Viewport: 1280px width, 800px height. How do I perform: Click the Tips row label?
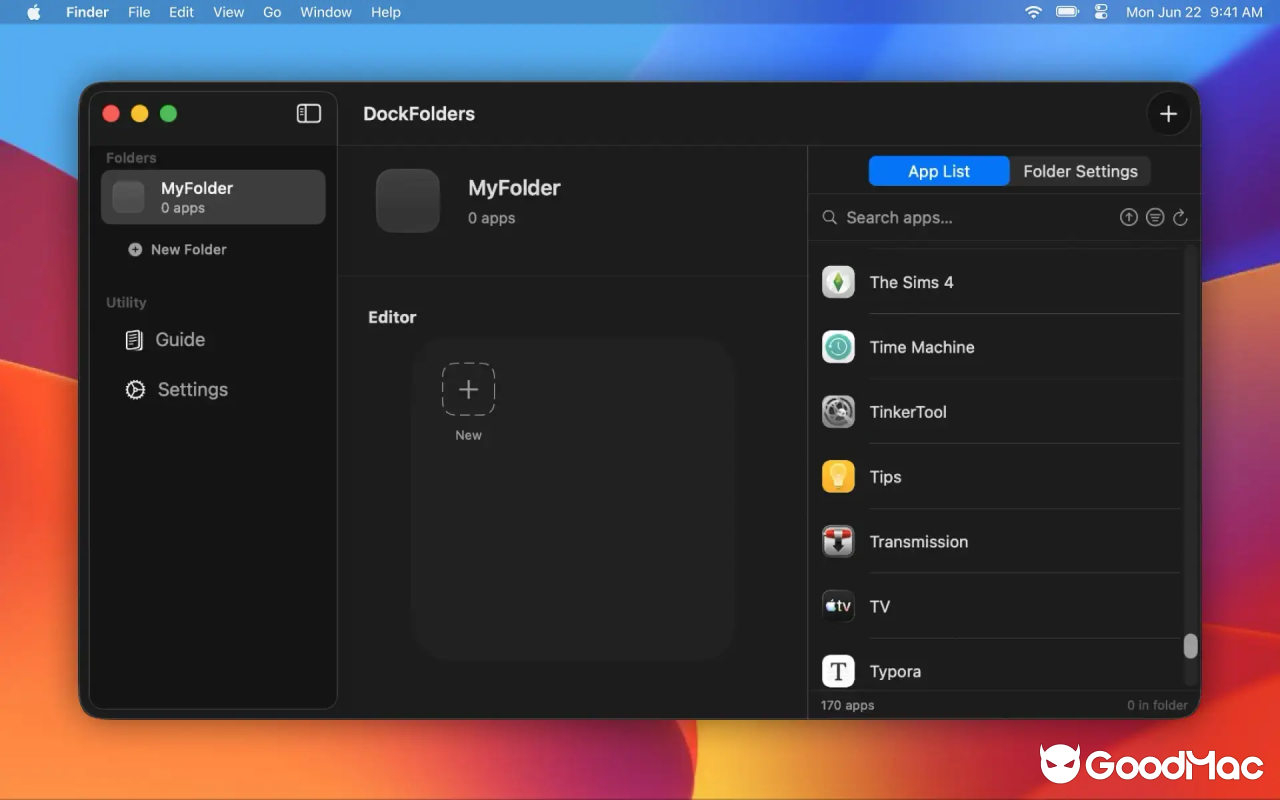click(x=885, y=477)
